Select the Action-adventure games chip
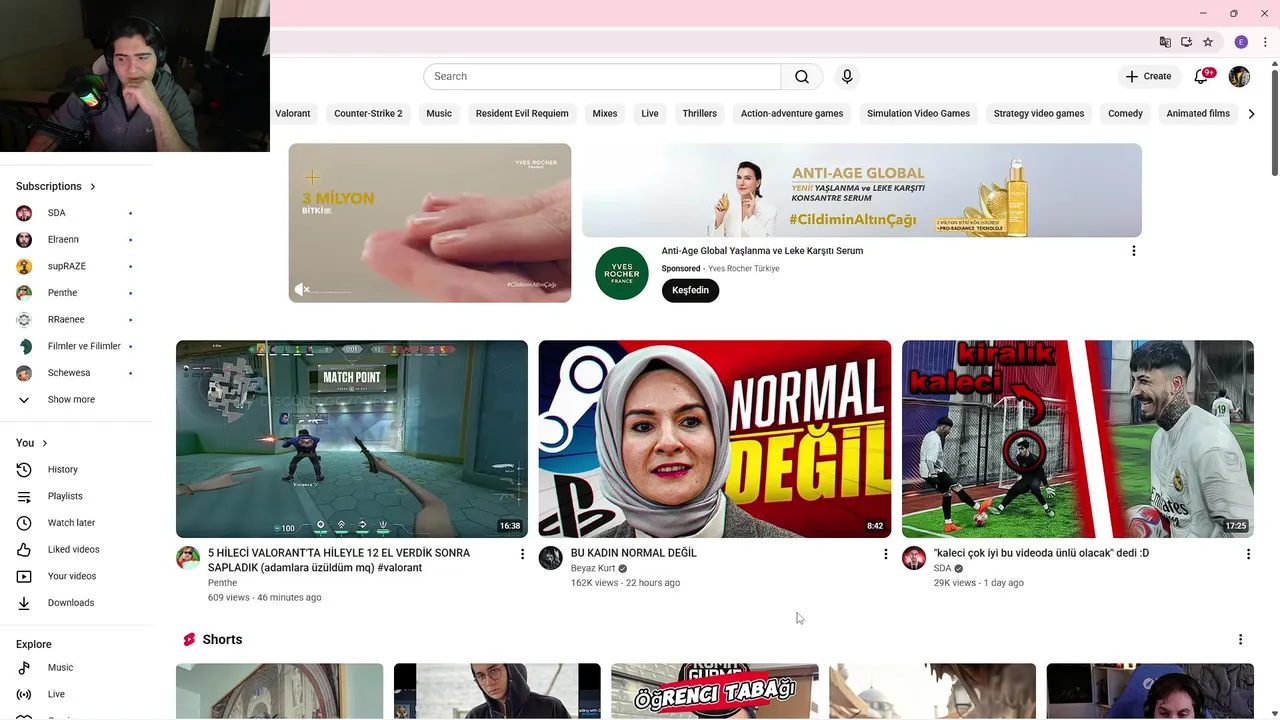Screen dimensions: 1280x720 (792, 113)
